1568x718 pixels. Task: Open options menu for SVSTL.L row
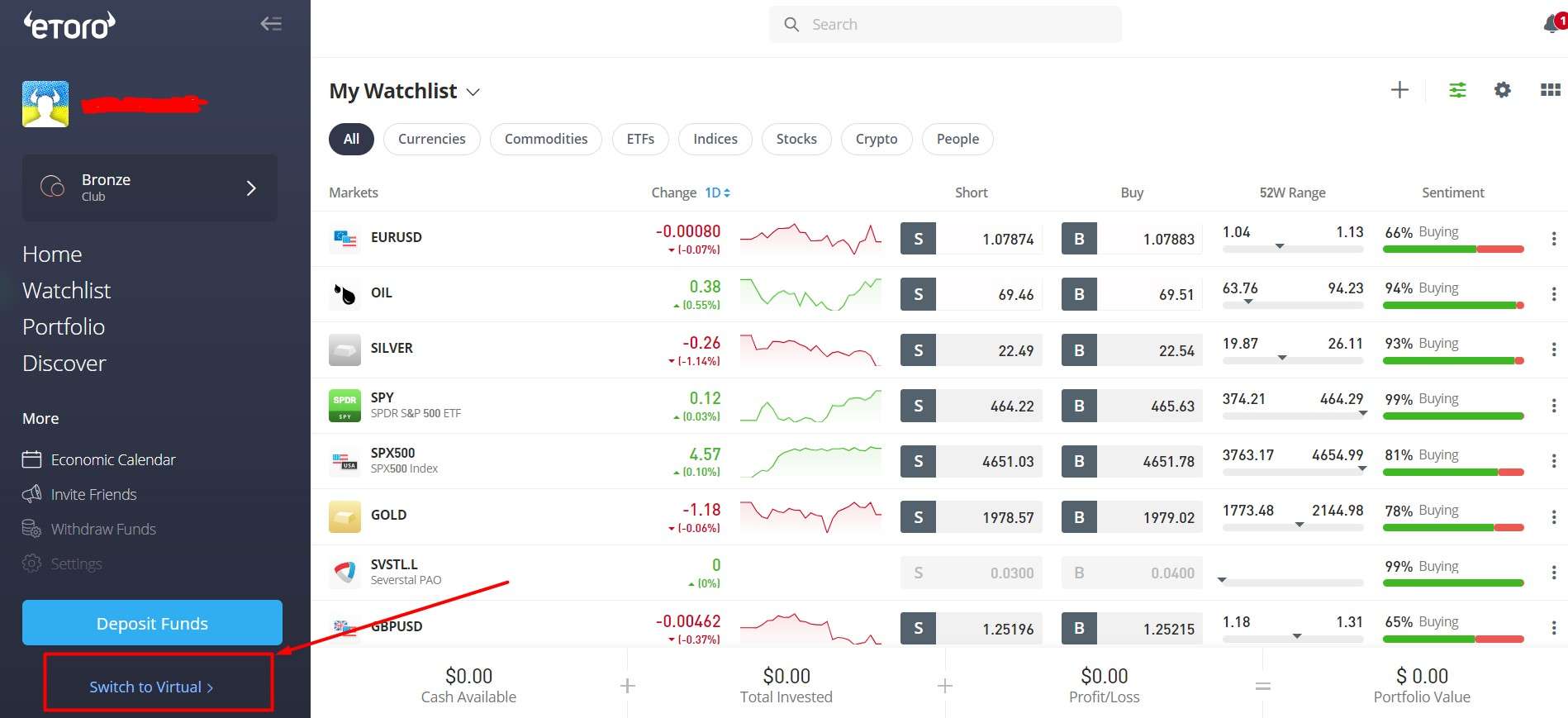[1554, 572]
